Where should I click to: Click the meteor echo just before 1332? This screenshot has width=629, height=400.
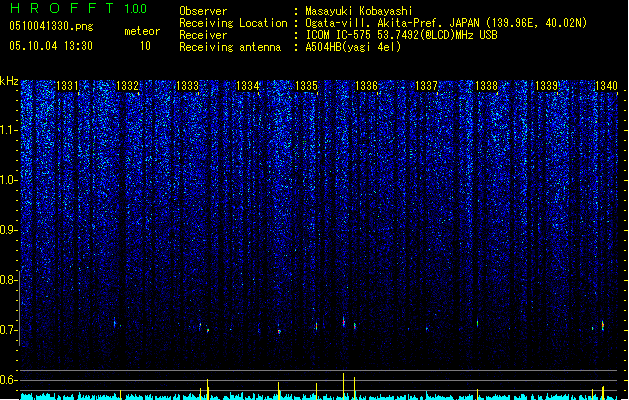pyautogui.click(x=114, y=322)
